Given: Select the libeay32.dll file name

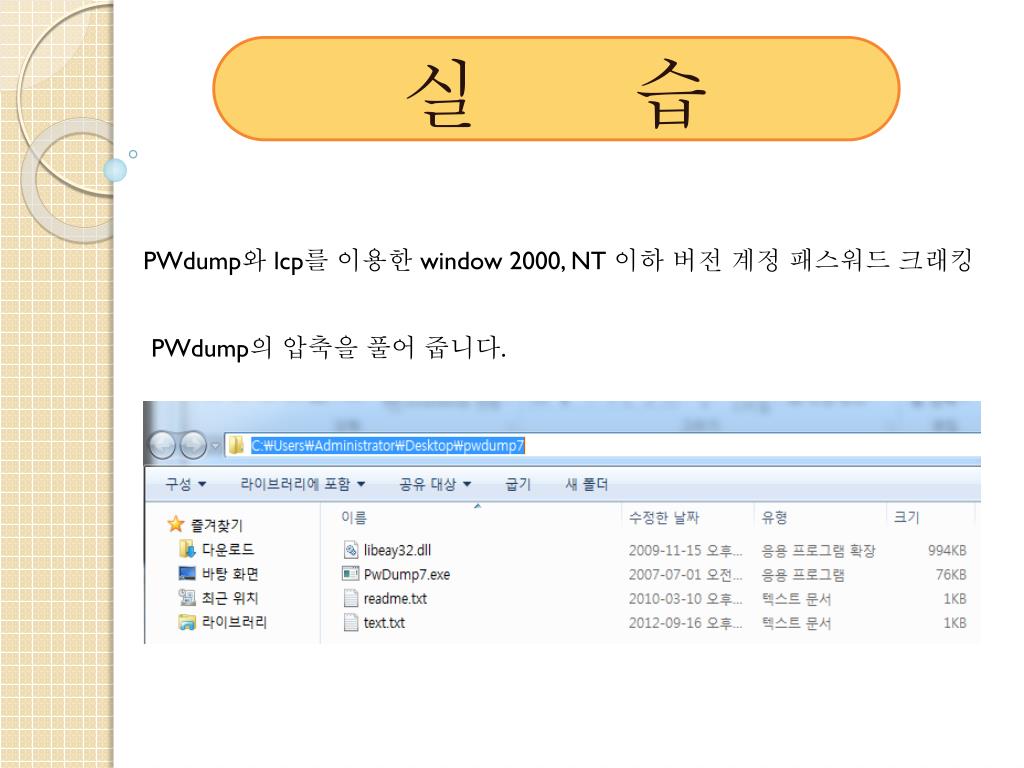Looking at the screenshot, I should point(397,551).
